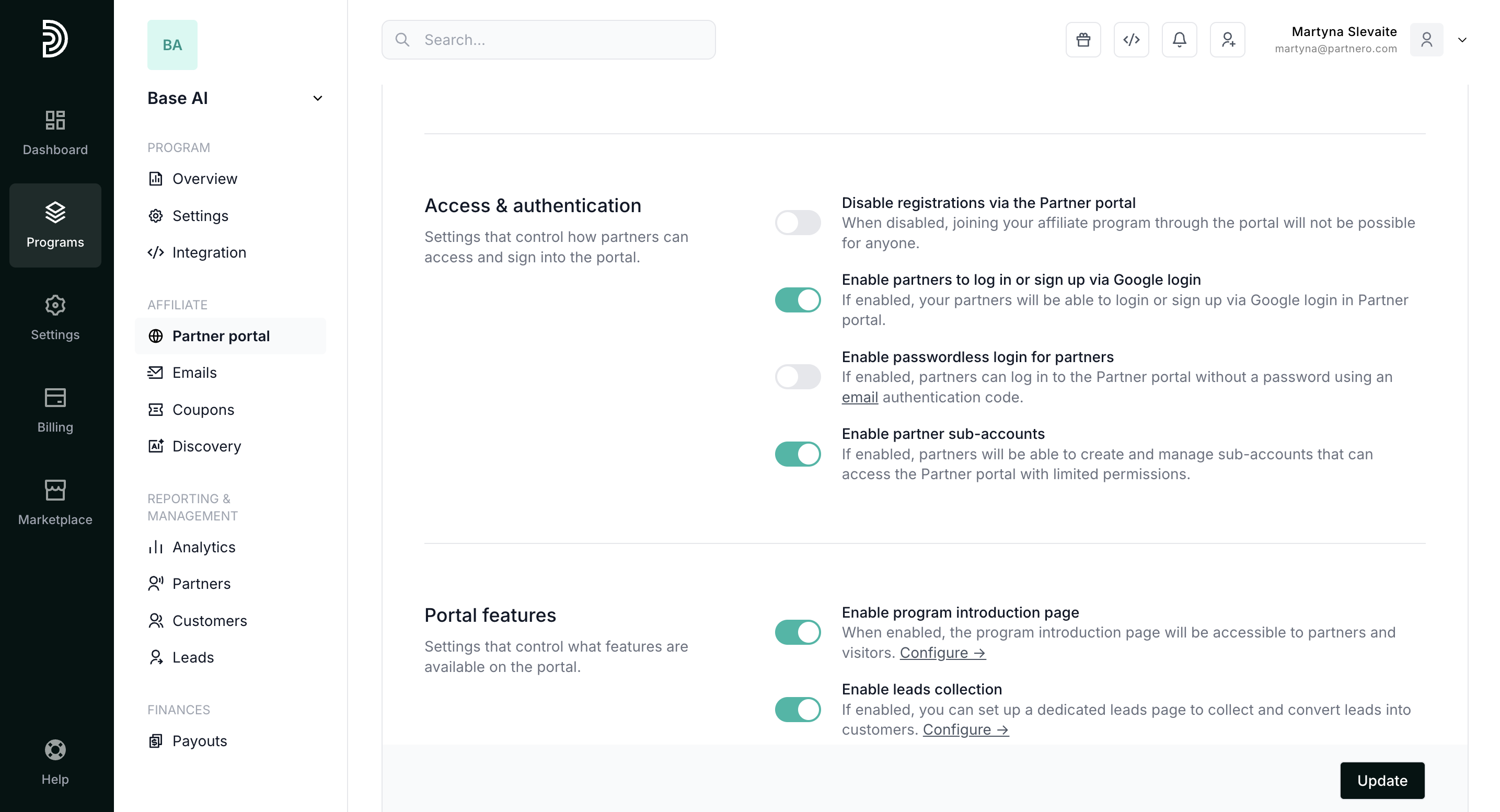This screenshot has height=812, width=1500.
Task: Disable partner sub-accounts toggle
Action: pos(797,454)
